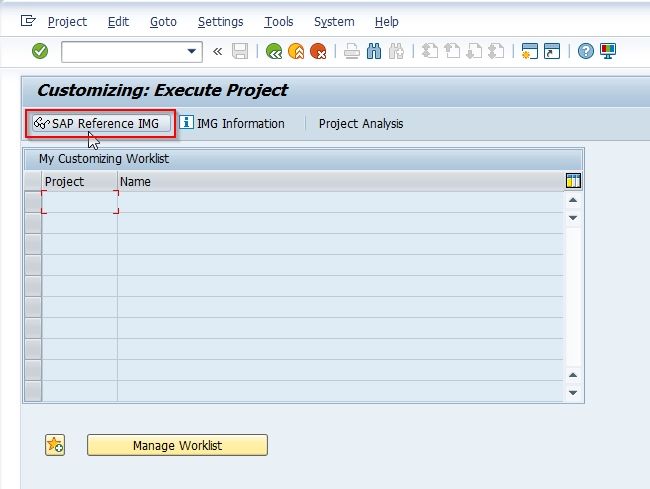
Task: Click the Print icon
Action: (352, 51)
